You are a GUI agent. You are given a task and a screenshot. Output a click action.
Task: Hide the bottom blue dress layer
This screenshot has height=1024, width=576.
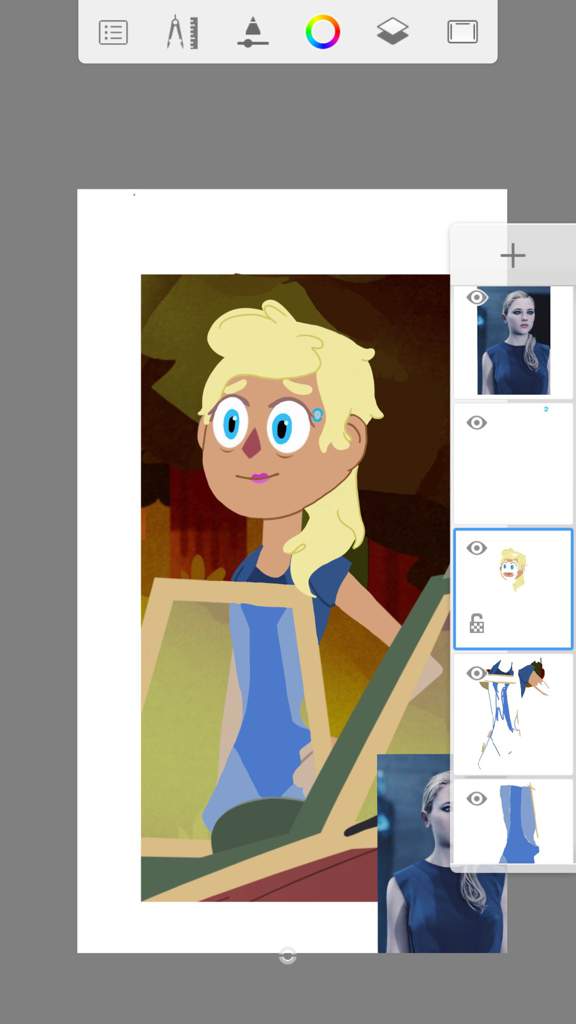[x=477, y=799]
